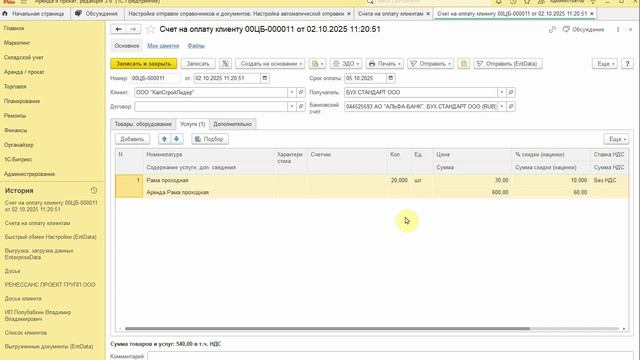Open the toolbar Еще menu
Image resolution: width=640 pixels, height=360 pixels.
(604, 64)
